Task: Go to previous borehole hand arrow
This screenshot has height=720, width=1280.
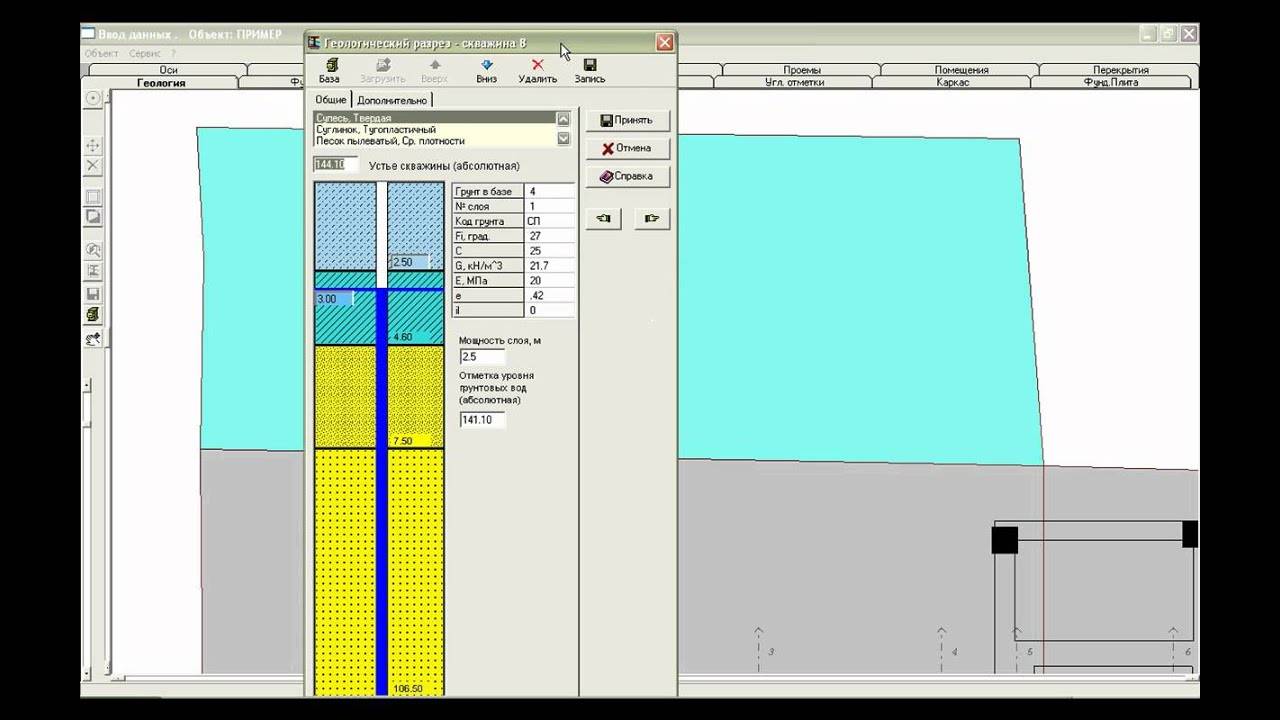Action: click(x=603, y=218)
